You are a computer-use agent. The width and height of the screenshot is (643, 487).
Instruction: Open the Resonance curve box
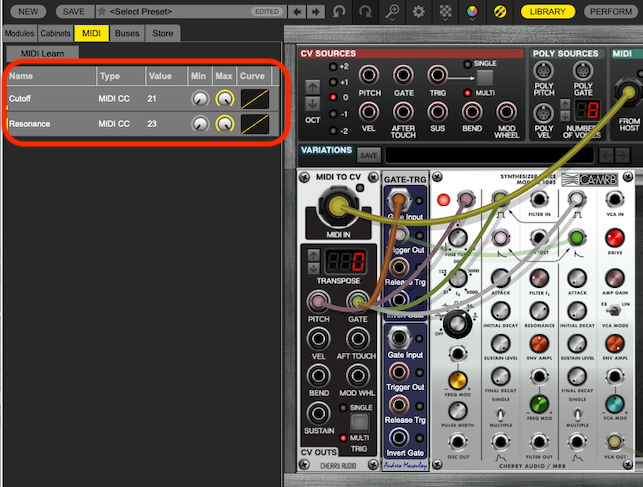tap(255, 124)
